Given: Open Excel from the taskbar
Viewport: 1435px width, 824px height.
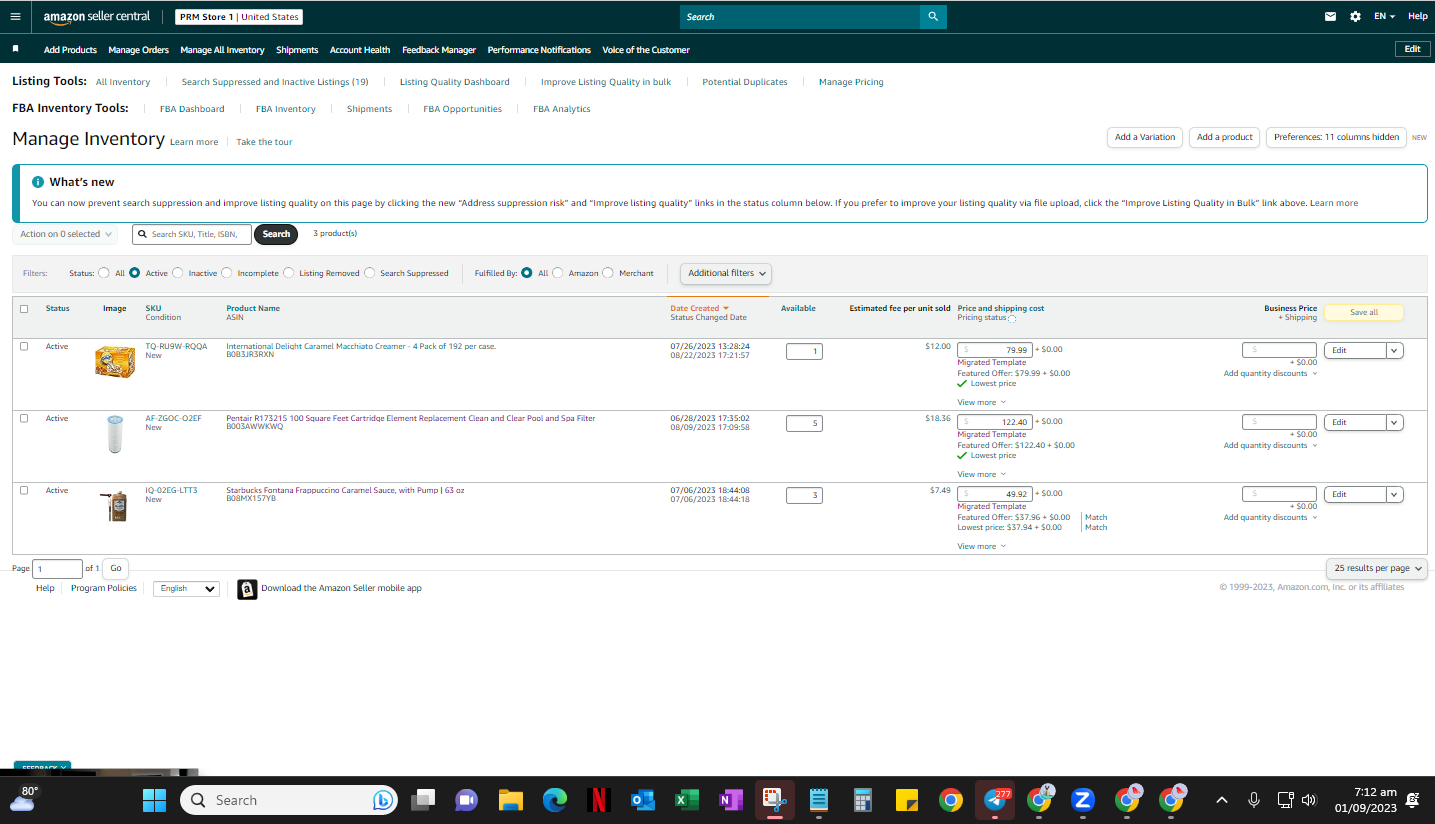Looking at the screenshot, I should [686, 800].
